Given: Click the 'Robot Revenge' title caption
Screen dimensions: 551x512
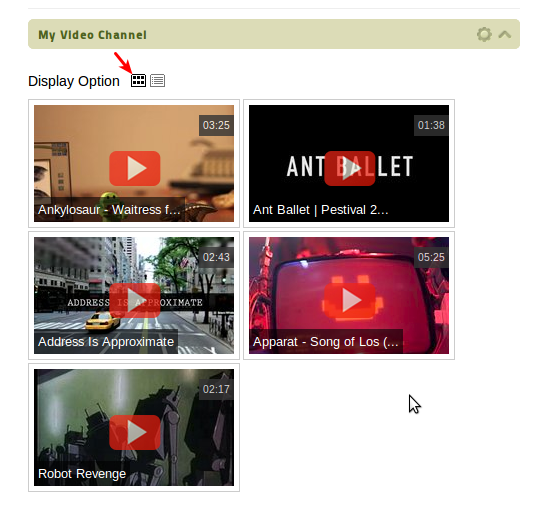Looking at the screenshot, I should coord(82,474).
